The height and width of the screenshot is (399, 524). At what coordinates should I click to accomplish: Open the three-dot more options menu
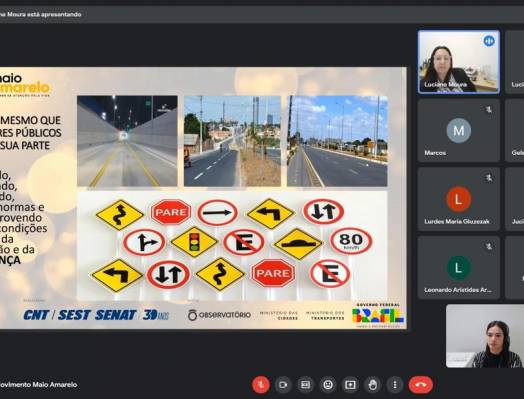[395, 385]
